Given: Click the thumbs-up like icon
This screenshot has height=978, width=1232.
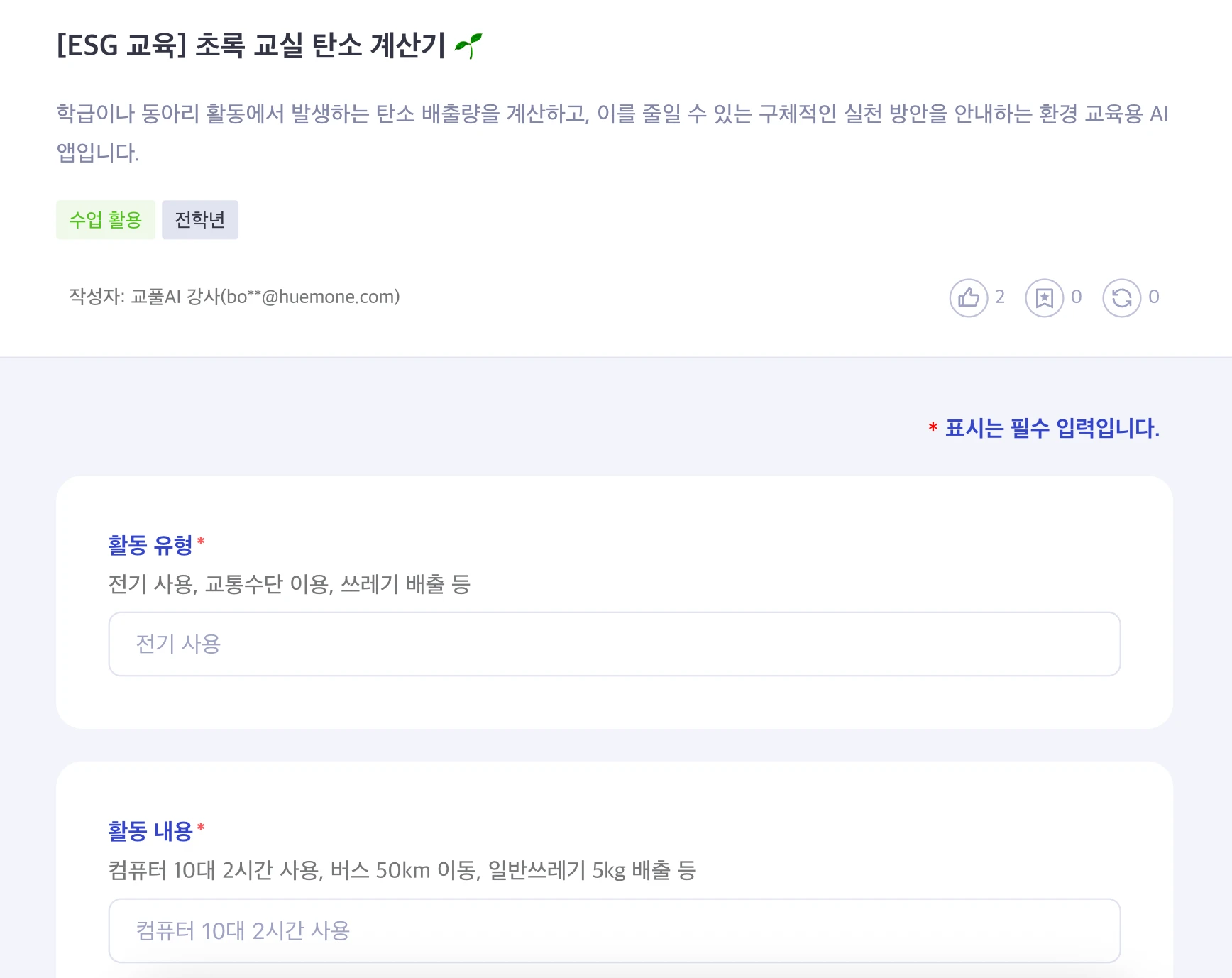Looking at the screenshot, I should pos(968,297).
